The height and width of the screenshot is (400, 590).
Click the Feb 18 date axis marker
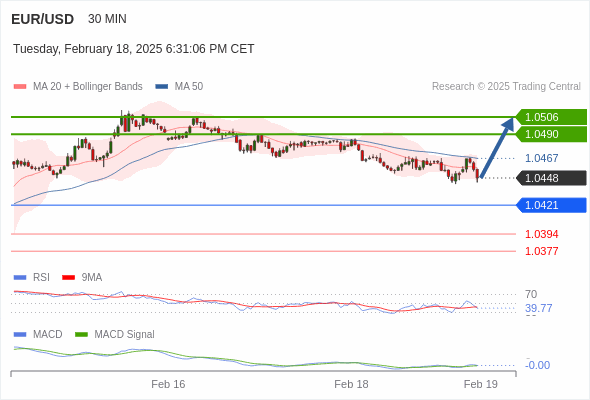[x=351, y=384]
